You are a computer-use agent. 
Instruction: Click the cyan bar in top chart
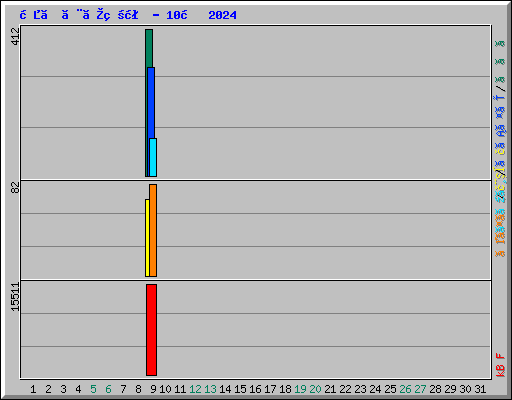click(153, 157)
